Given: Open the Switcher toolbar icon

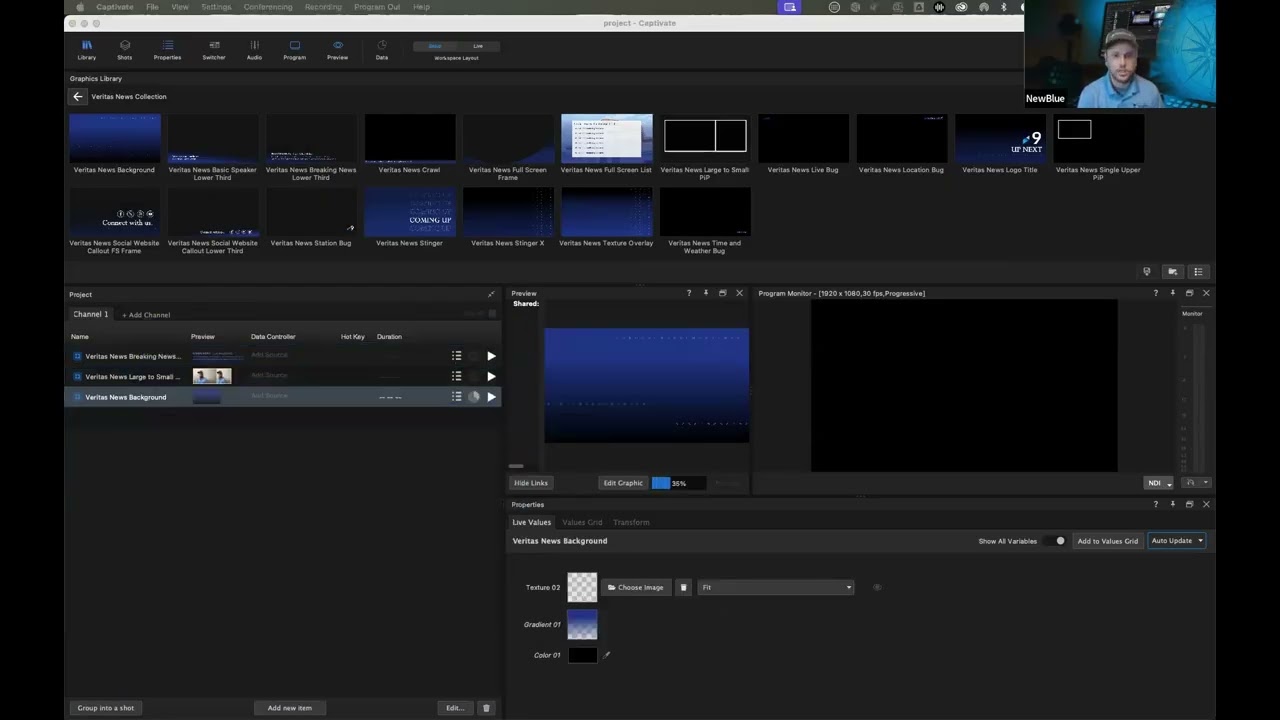Looking at the screenshot, I should (214, 50).
